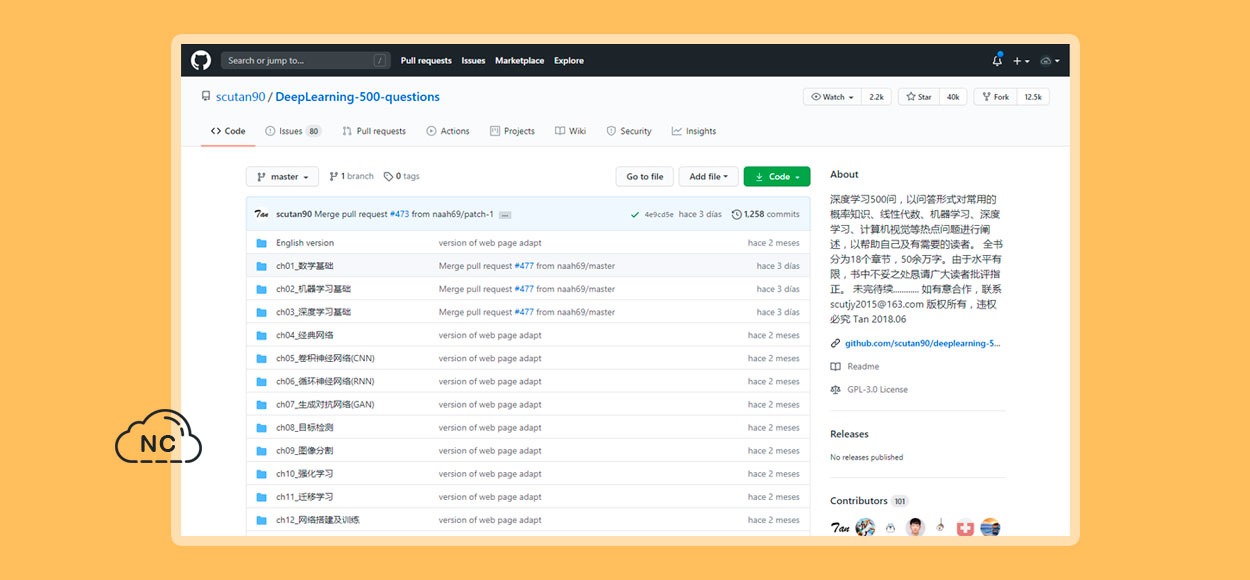Focus the Search or jump to field

tap(305, 61)
